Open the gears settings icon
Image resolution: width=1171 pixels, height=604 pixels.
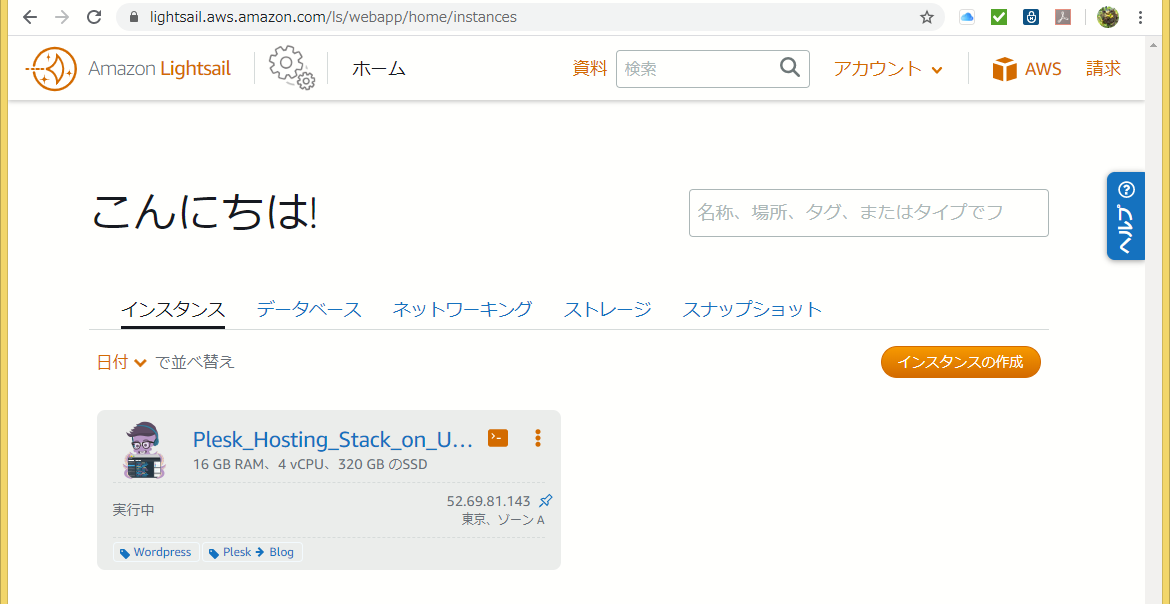291,68
